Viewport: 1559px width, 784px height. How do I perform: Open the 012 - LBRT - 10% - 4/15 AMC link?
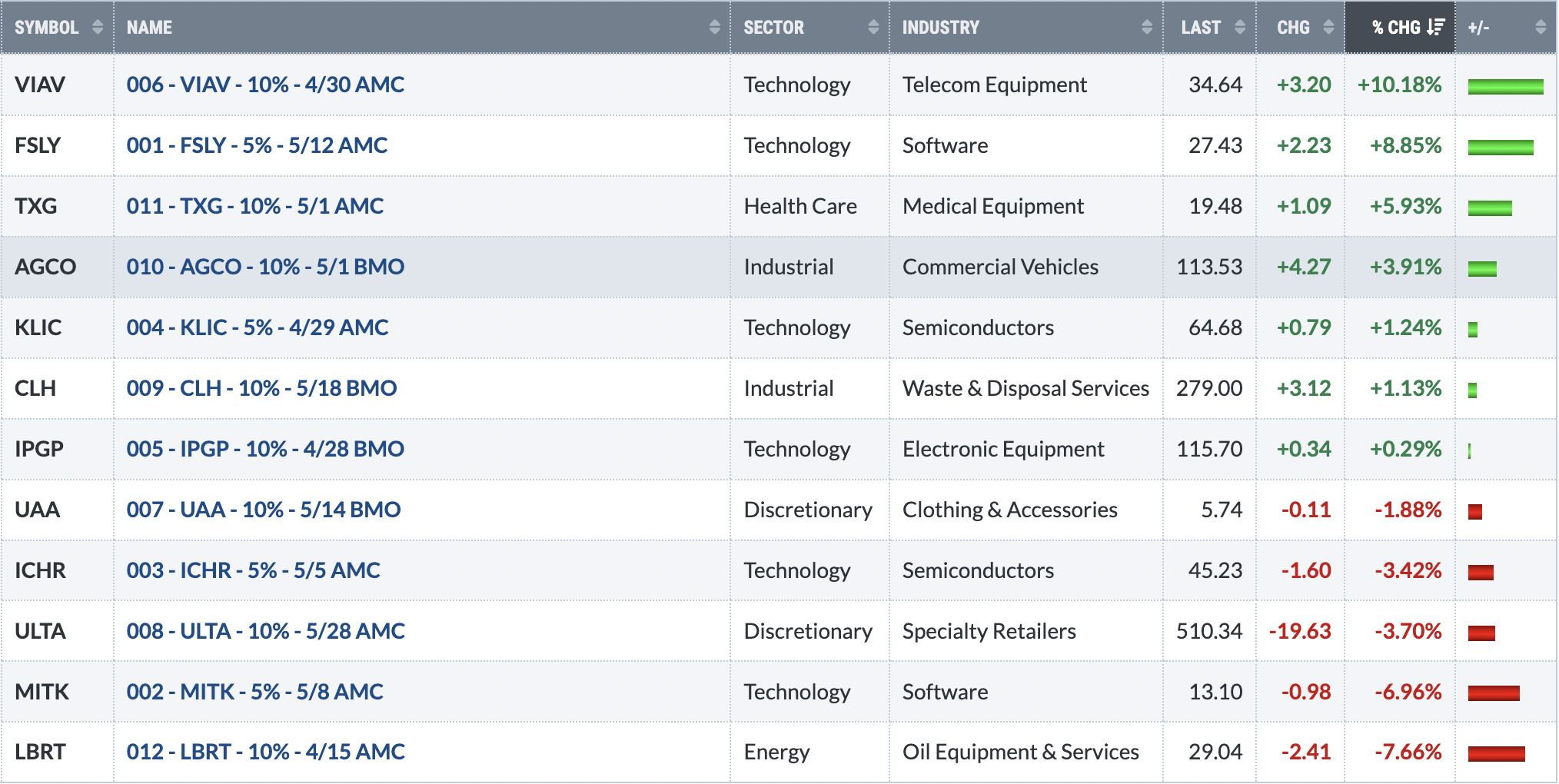click(265, 752)
